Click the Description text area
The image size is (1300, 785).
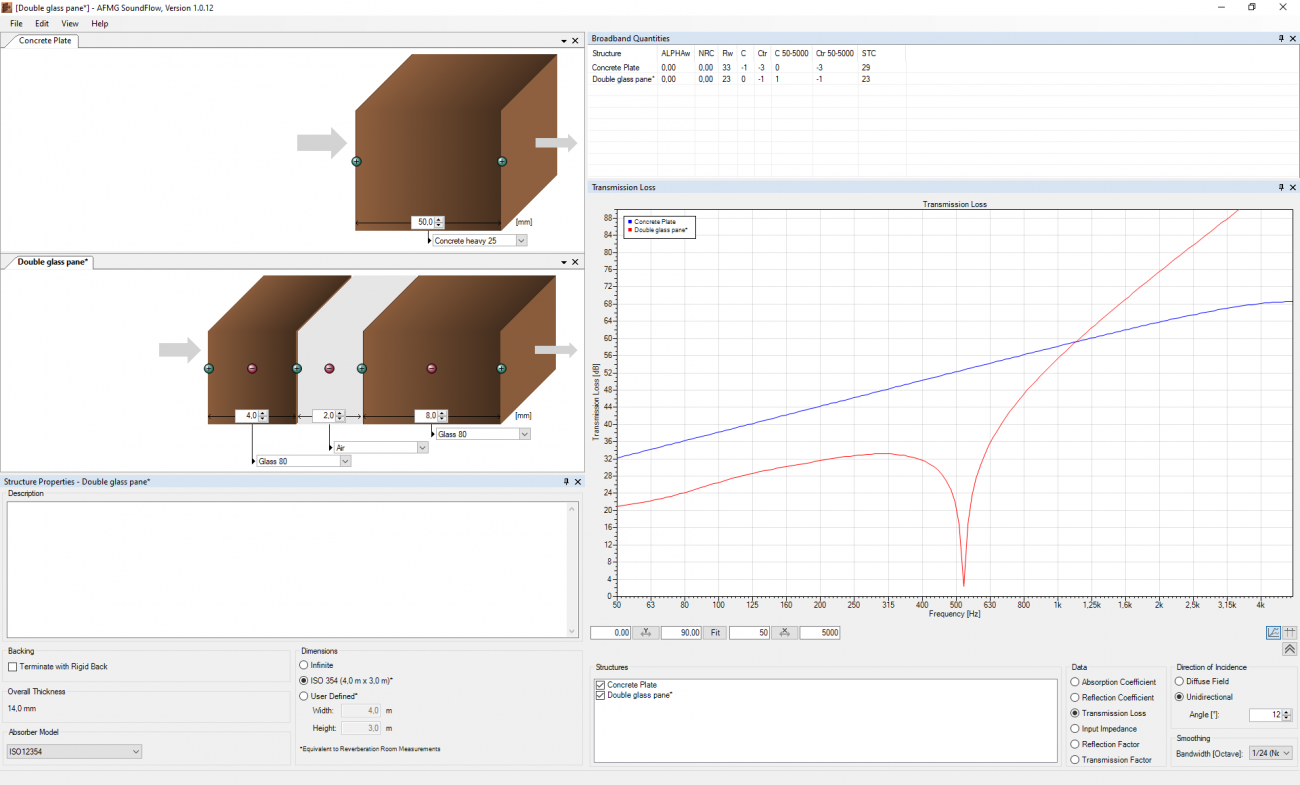click(292, 568)
